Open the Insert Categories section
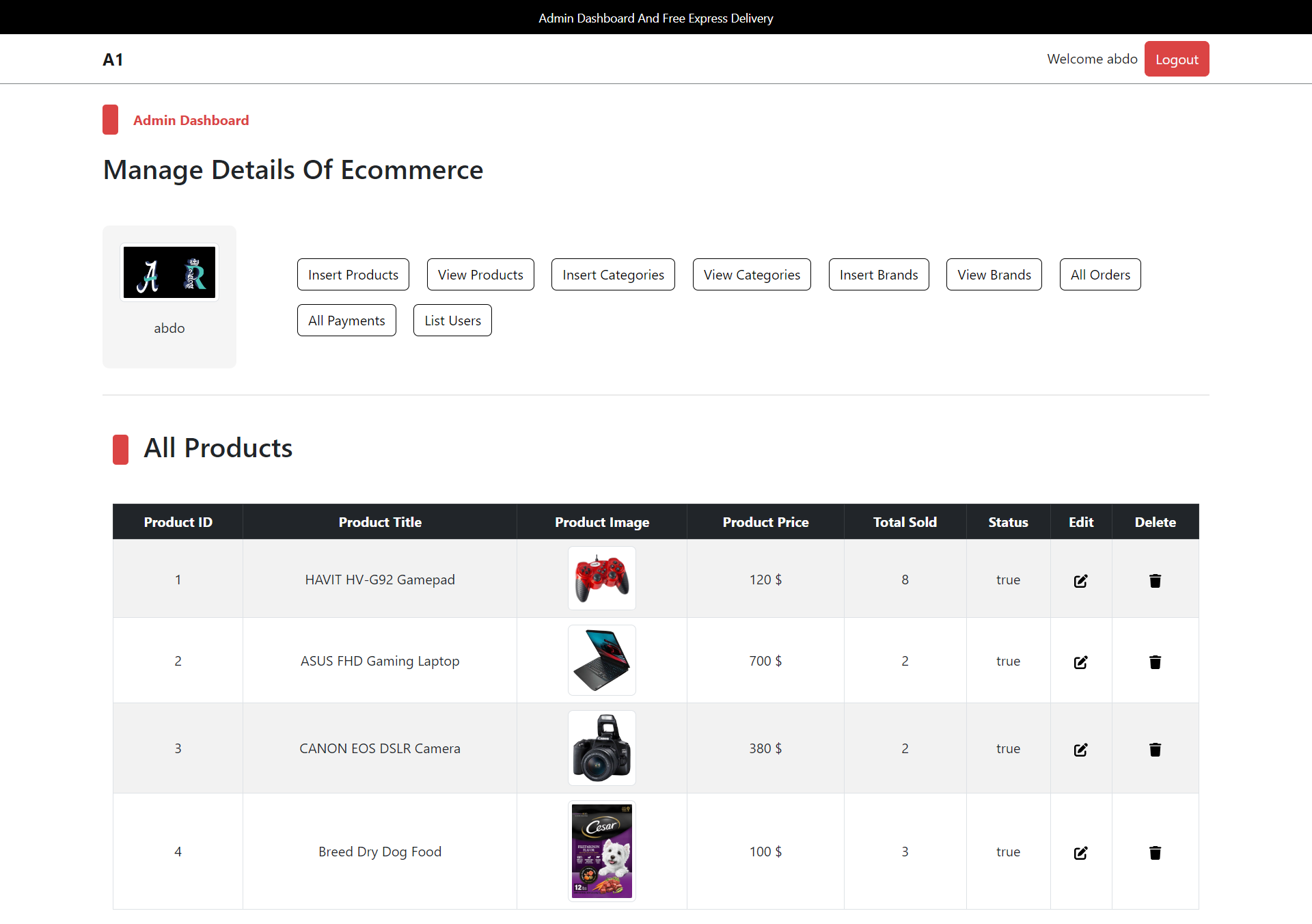 (613, 275)
